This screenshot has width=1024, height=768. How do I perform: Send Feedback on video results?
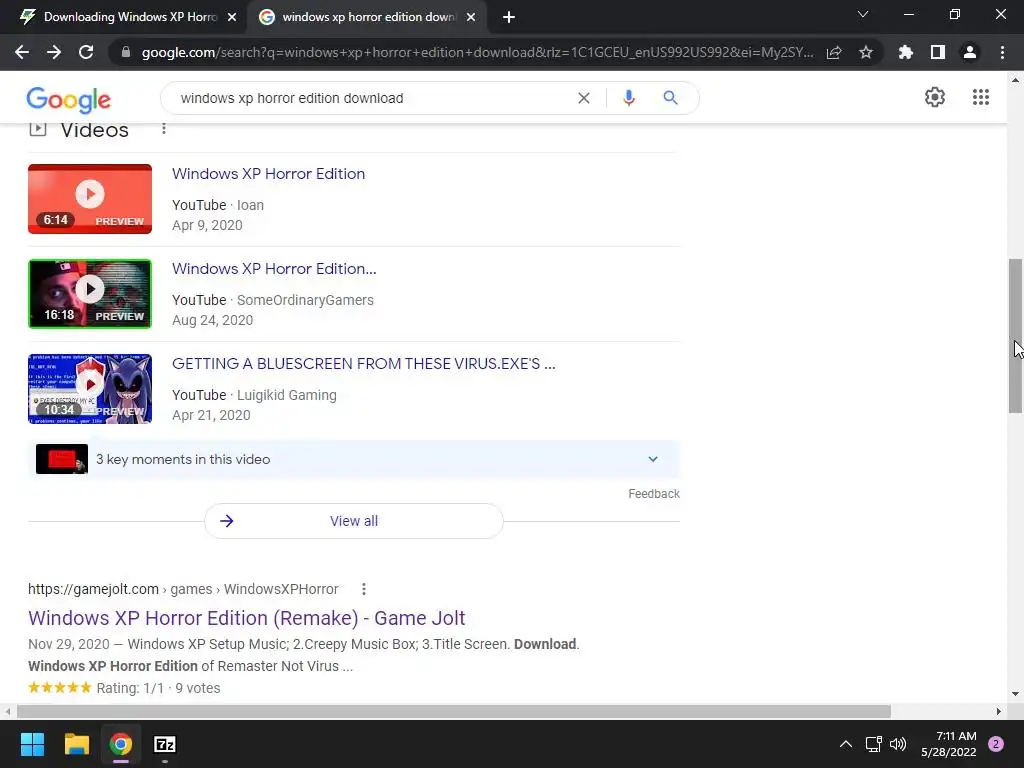click(x=654, y=494)
